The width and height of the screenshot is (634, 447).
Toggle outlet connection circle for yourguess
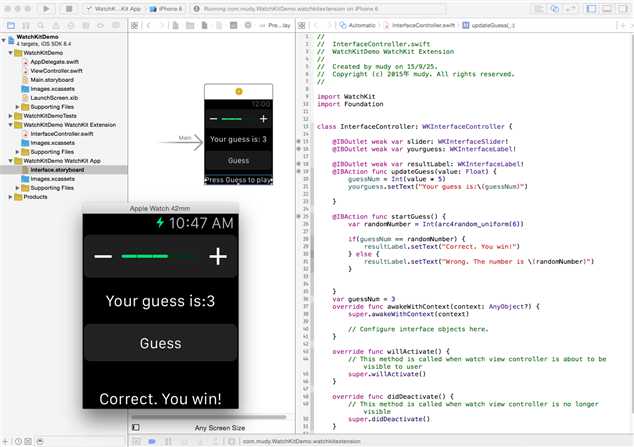pyautogui.click(x=299, y=149)
